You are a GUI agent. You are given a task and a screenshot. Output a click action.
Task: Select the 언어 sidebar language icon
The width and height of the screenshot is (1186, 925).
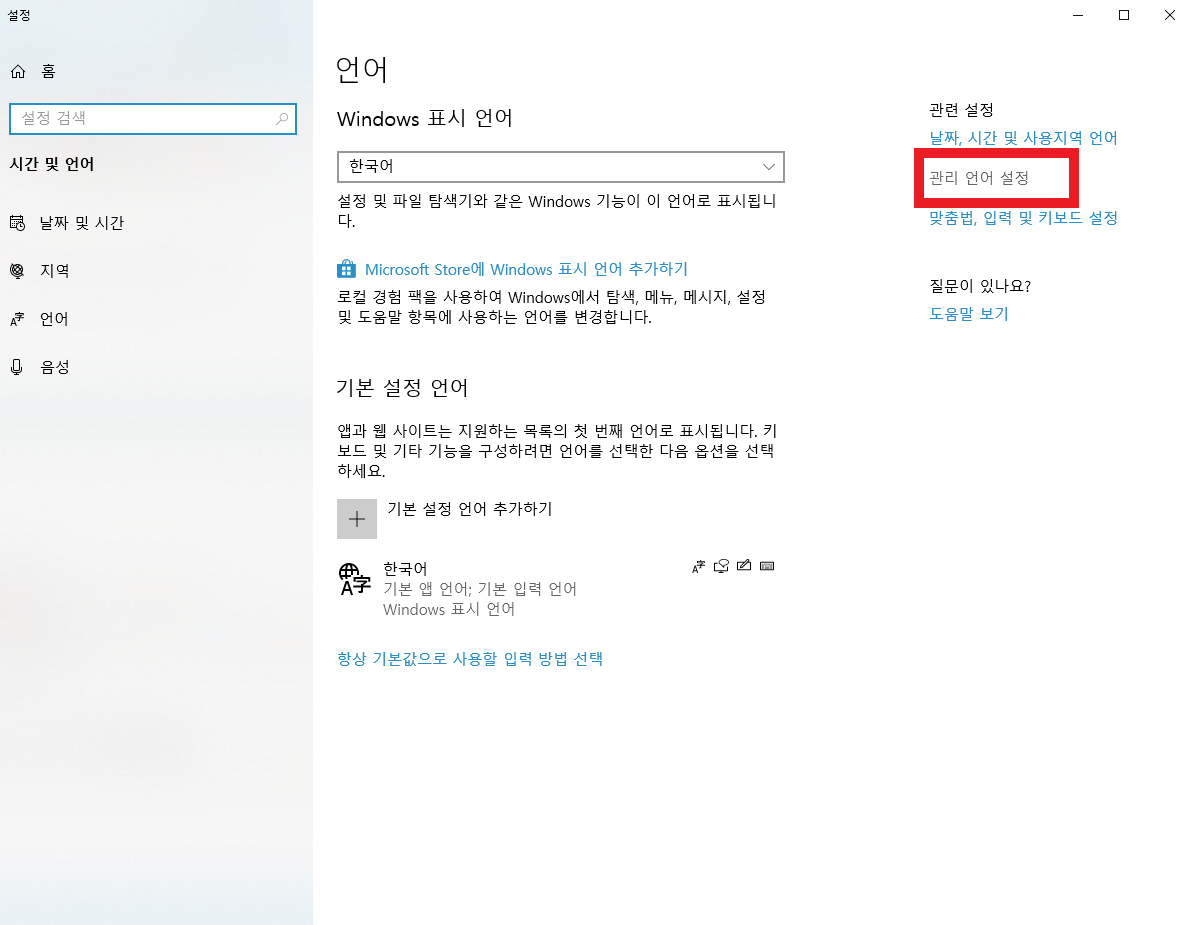point(17,319)
